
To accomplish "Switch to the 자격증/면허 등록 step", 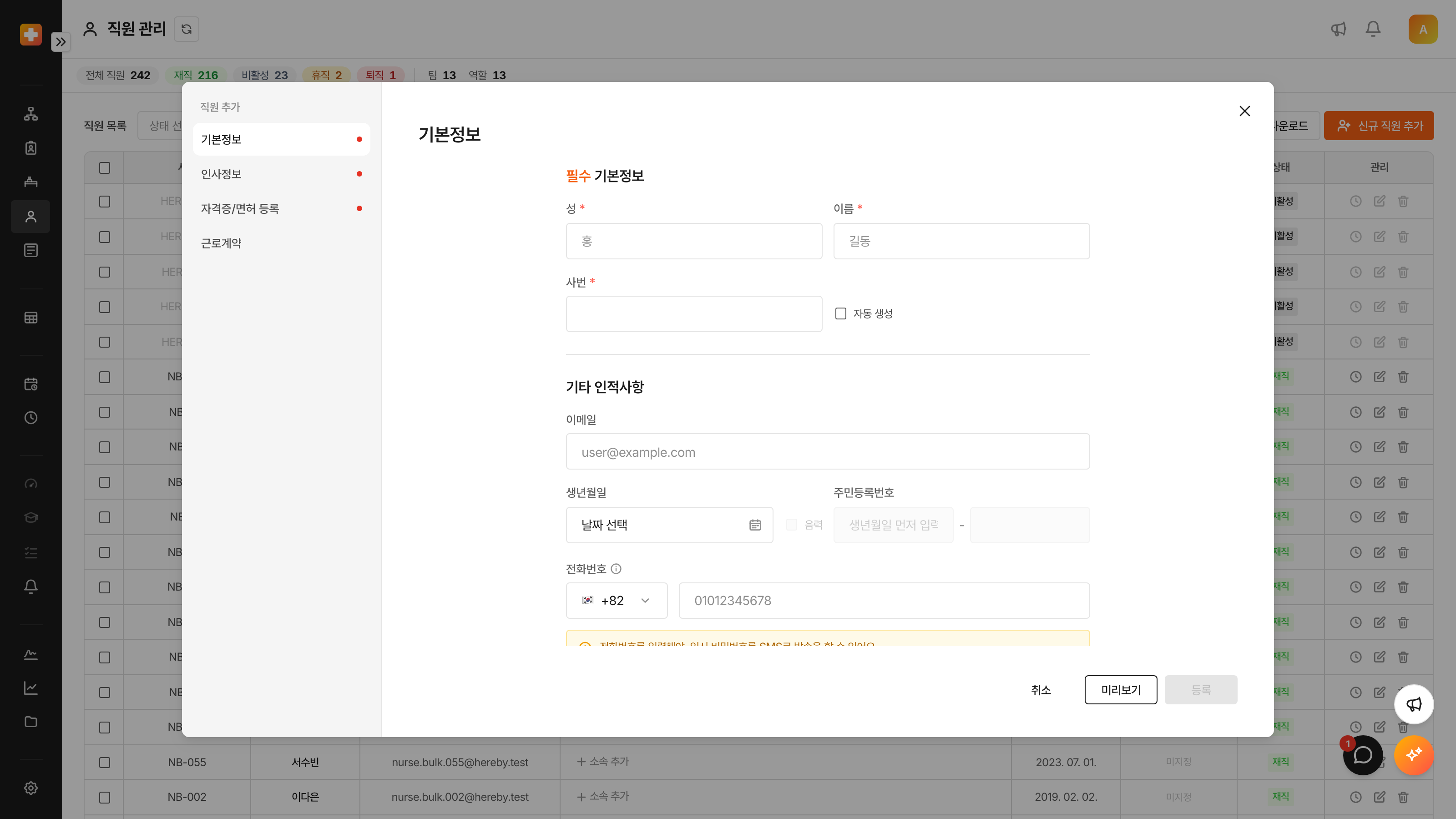I will (x=282, y=208).
